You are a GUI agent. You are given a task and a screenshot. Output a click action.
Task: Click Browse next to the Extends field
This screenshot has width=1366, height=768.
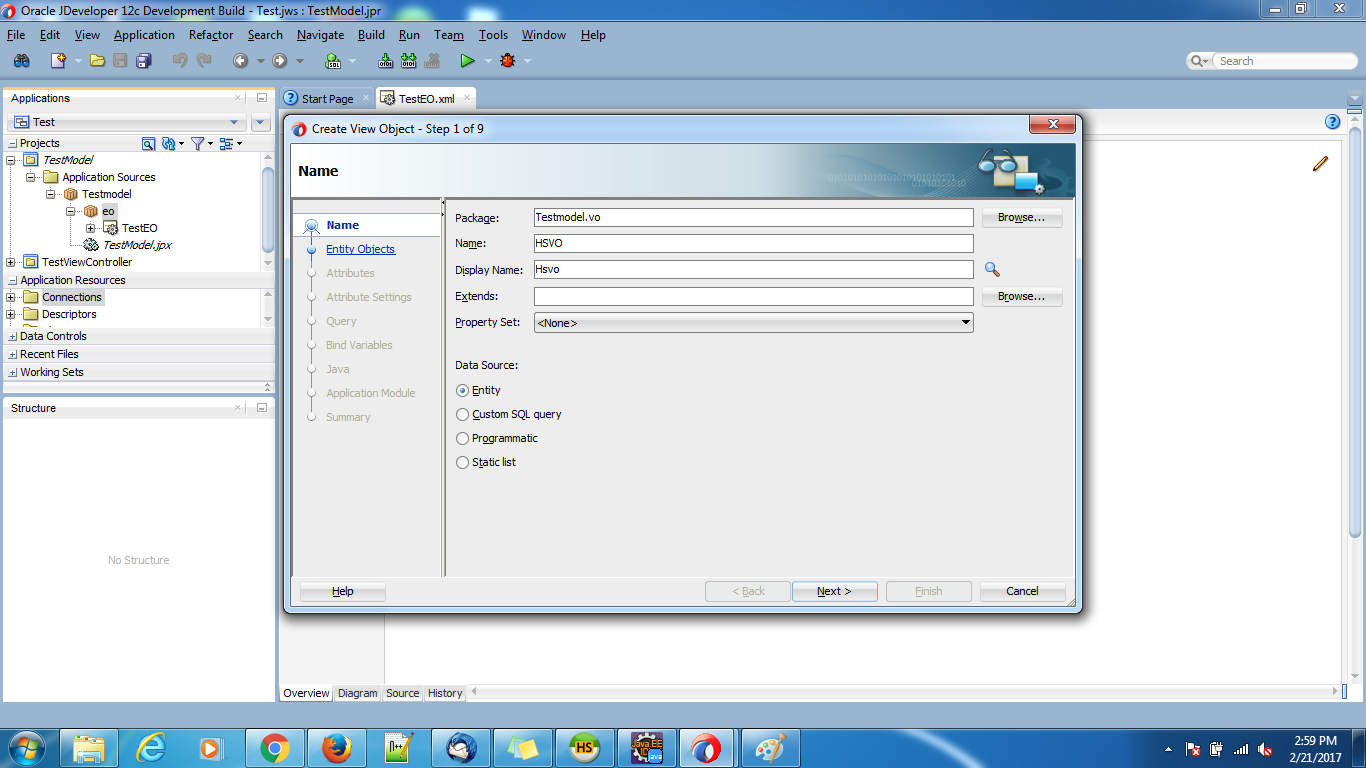click(1021, 296)
